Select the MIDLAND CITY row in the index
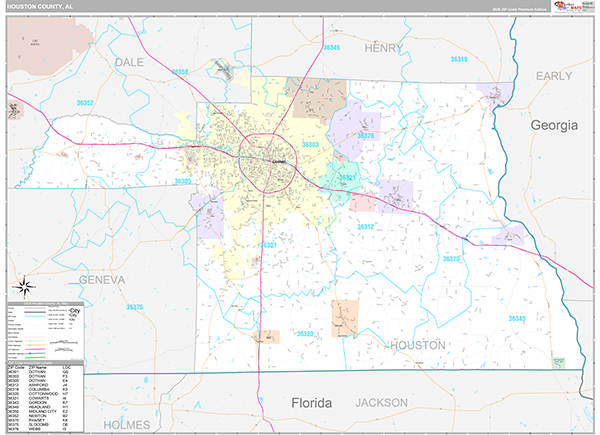The image size is (600, 435). tap(45, 411)
